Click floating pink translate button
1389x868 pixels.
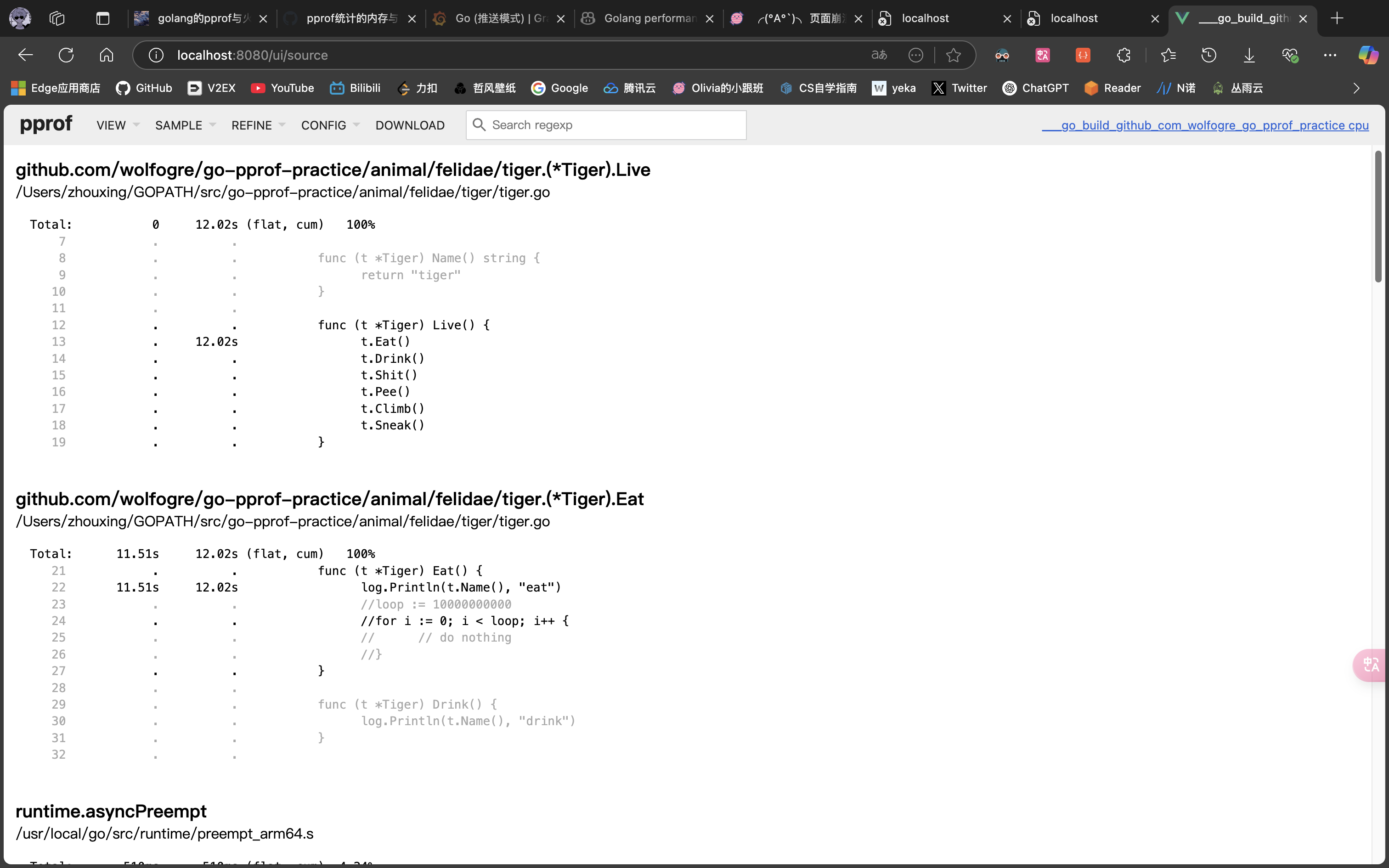(1371, 665)
